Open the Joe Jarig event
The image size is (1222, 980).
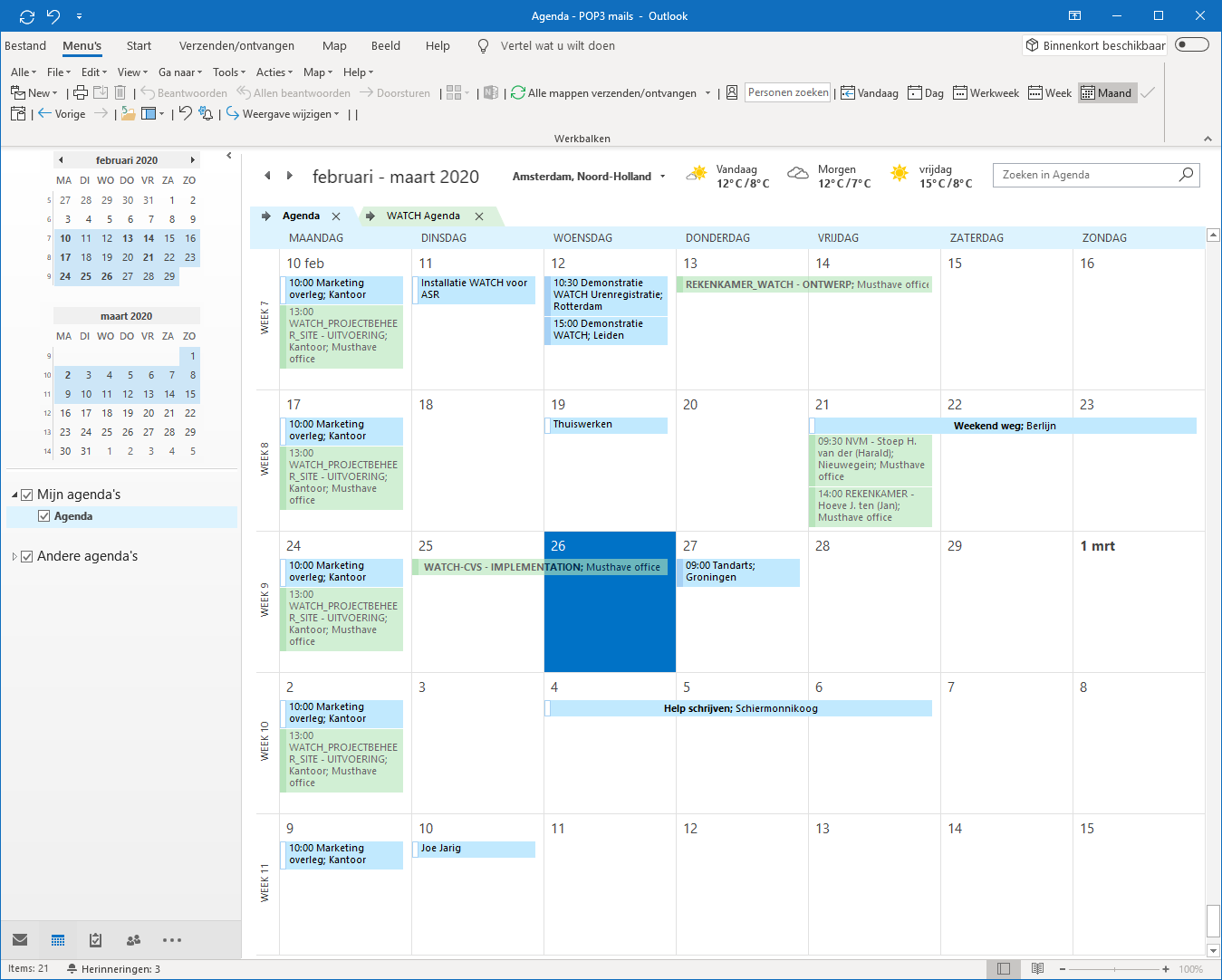(x=474, y=849)
